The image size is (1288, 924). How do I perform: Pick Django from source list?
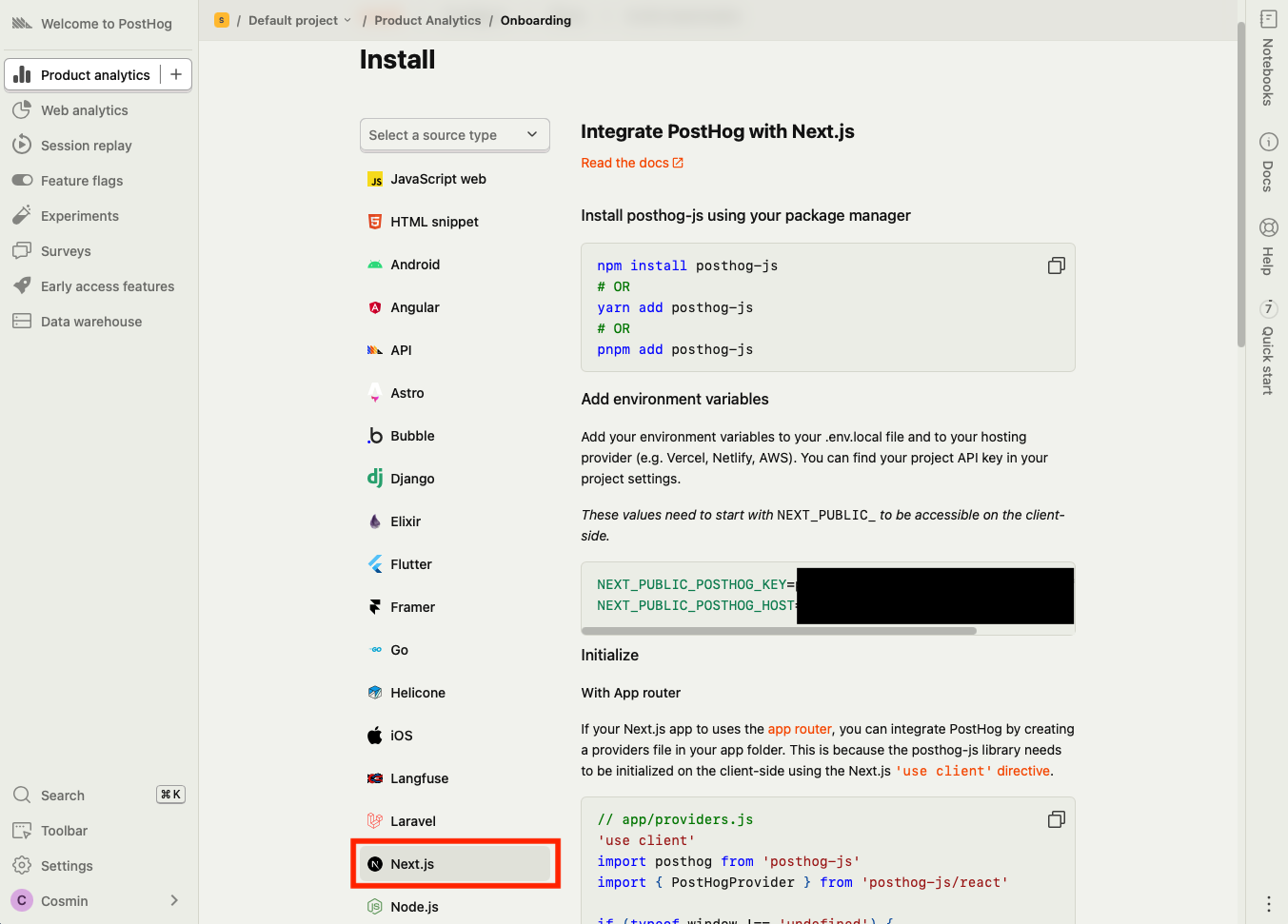tap(455, 479)
